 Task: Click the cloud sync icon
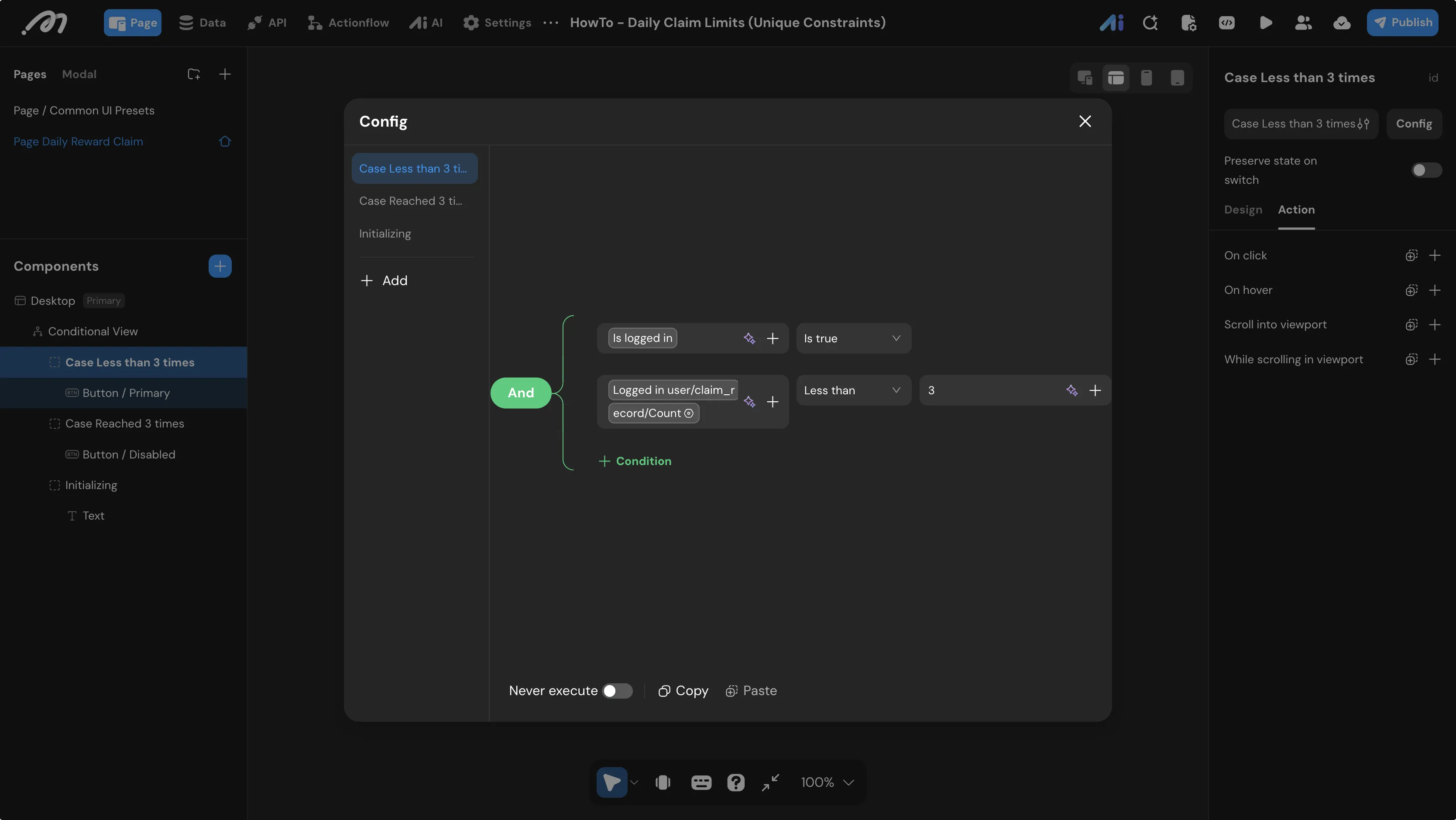(1342, 23)
